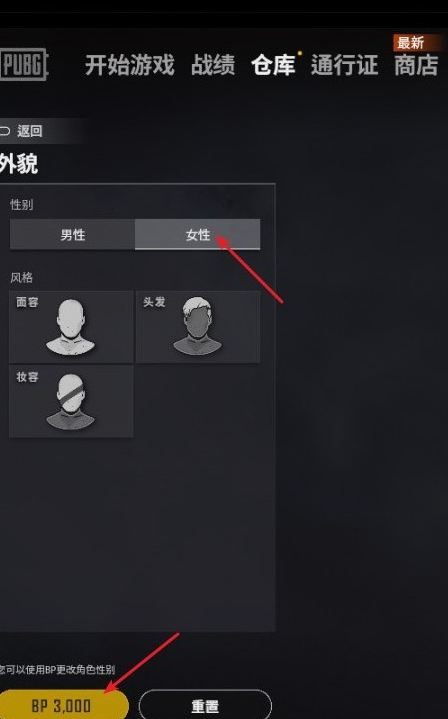Image resolution: width=448 pixels, height=719 pixels.
Task: Click the BP gender change hint text
Action: [x=57, y=669]
